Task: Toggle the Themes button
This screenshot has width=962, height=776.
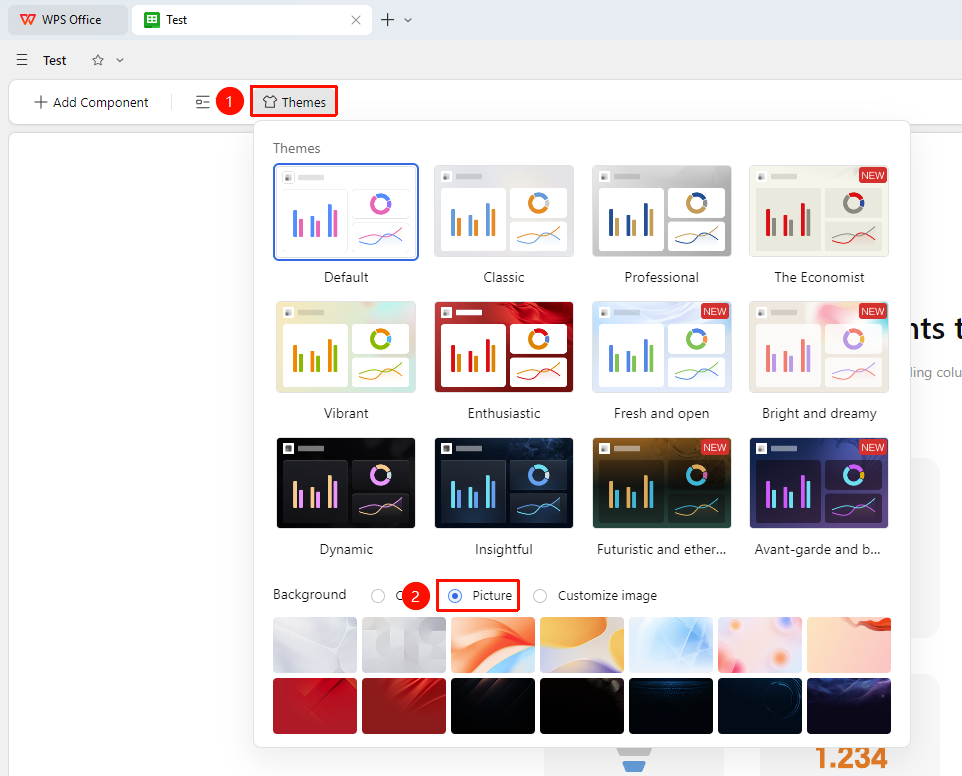Action: 294,102
